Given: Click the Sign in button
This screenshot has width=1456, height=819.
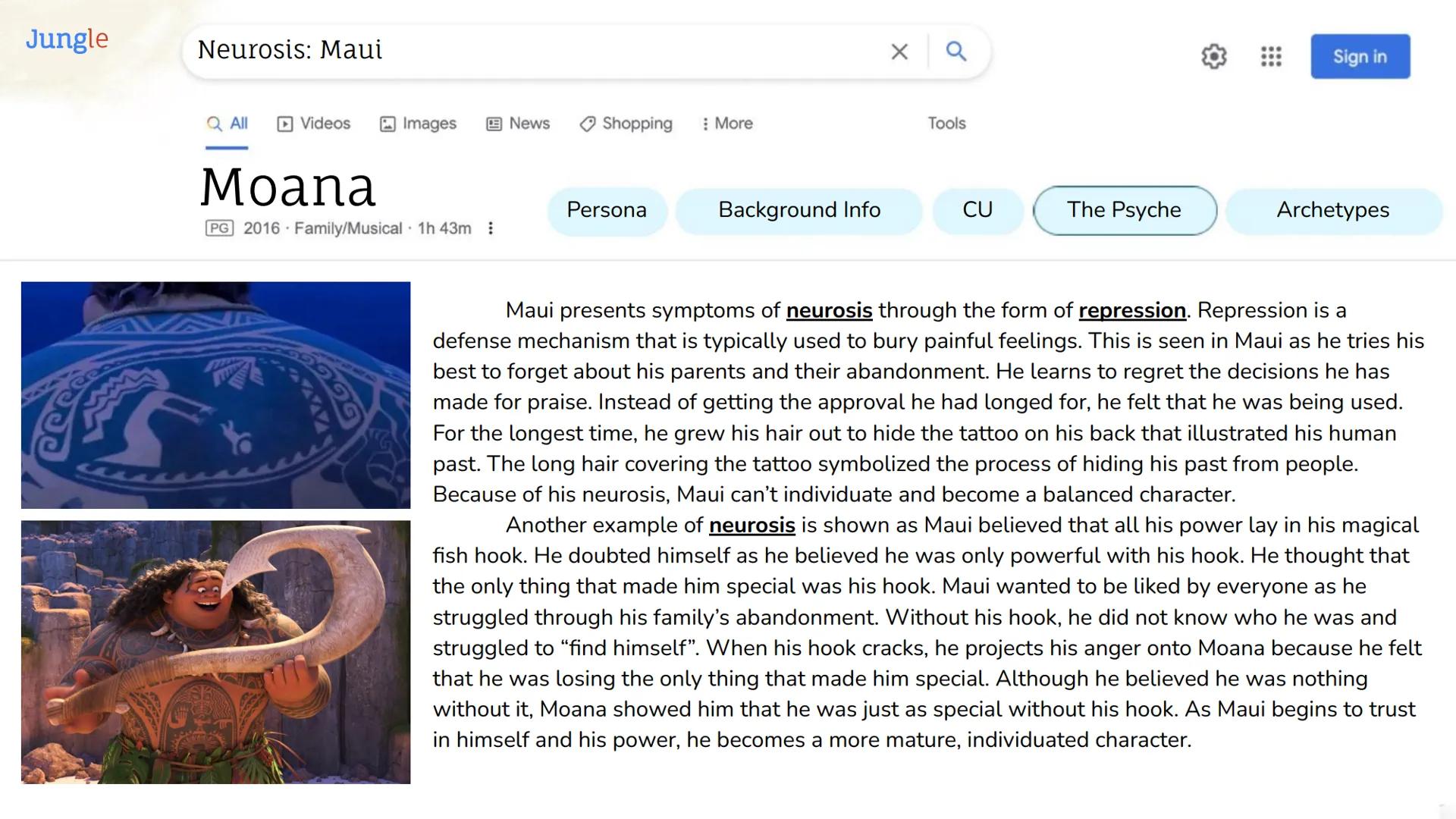Looking at the screenshot, I should coord(1360,56).
